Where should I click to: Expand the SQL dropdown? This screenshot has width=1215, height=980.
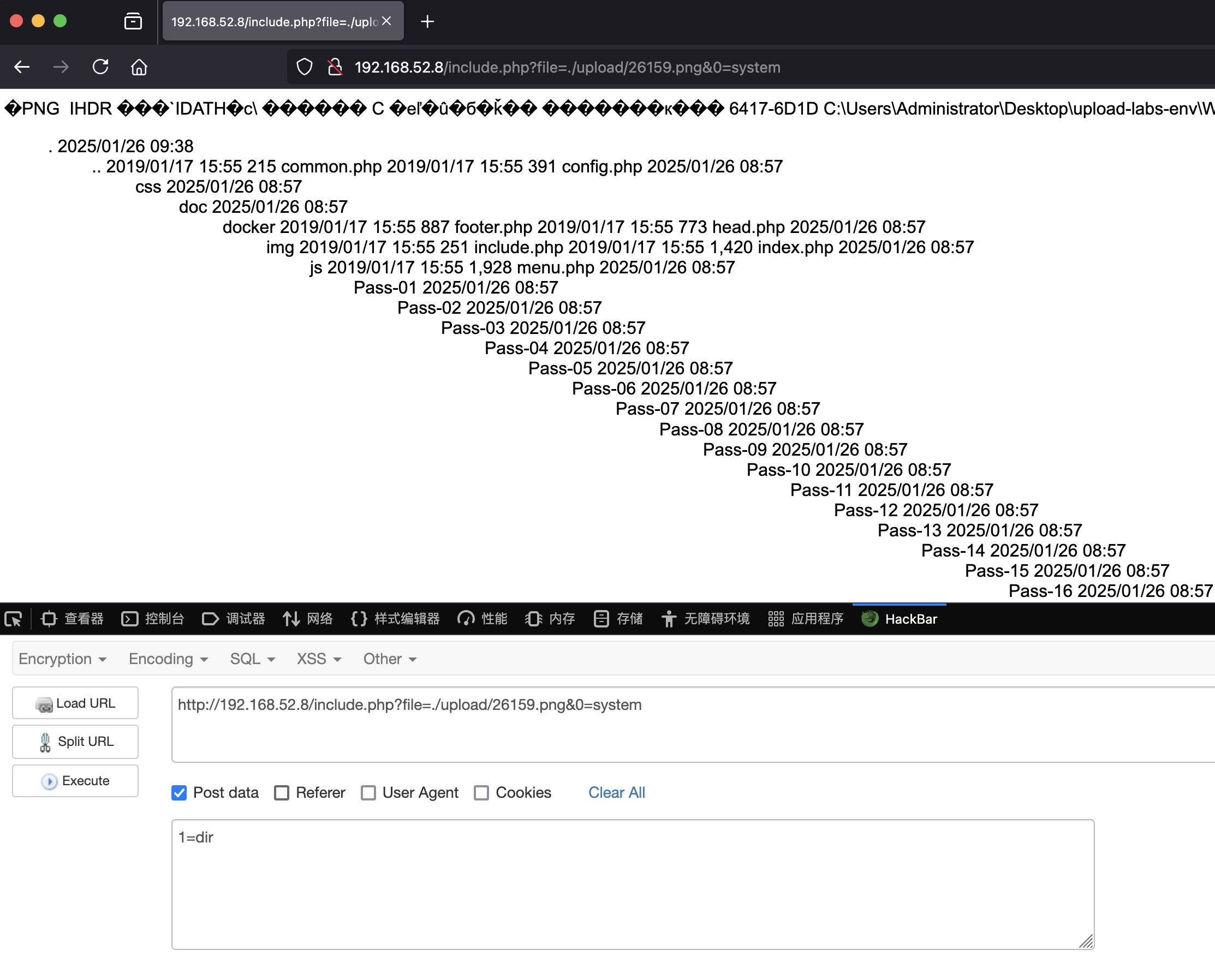[x=252, y=659]
